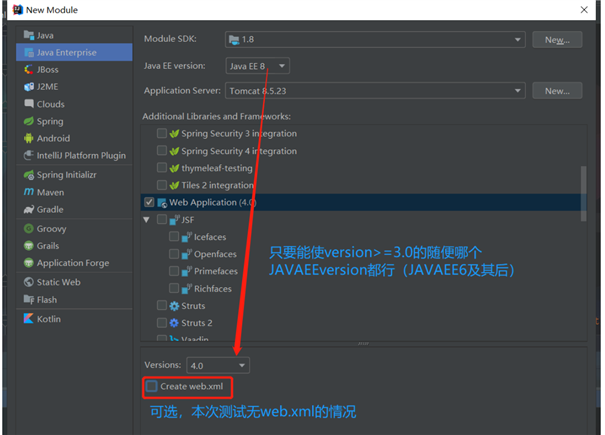This screenshot has width=605, height=435.
Task: Check the Icefaces checkbox
Action: pos(174,237)
